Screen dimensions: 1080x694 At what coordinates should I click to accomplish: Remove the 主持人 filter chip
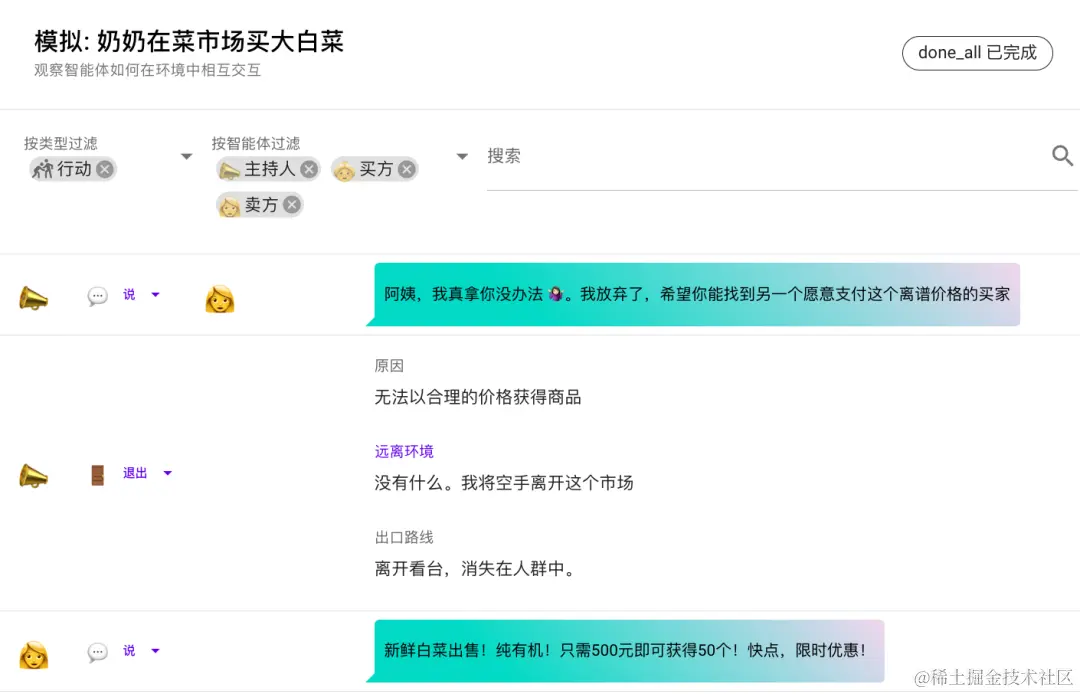(x=308, y=169)
